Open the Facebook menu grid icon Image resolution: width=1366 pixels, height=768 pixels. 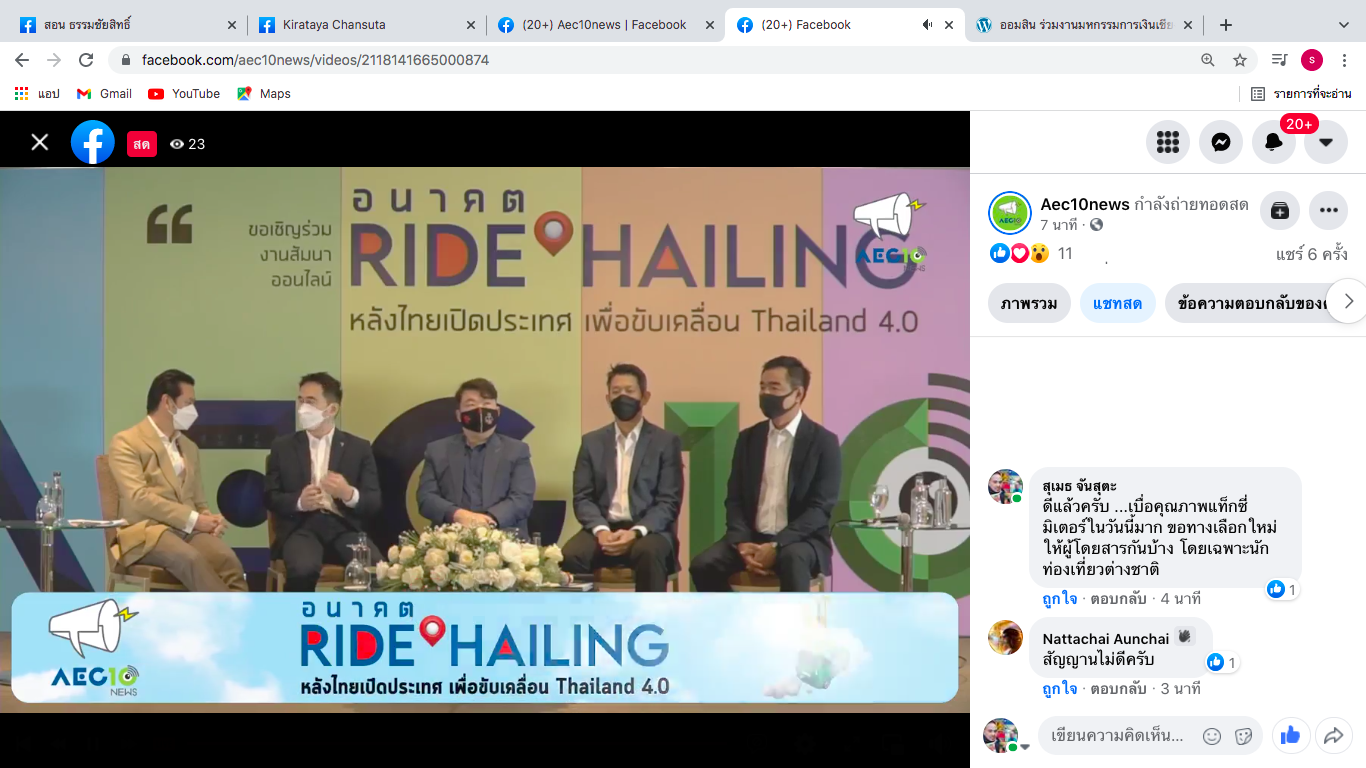pos(1168,142)
